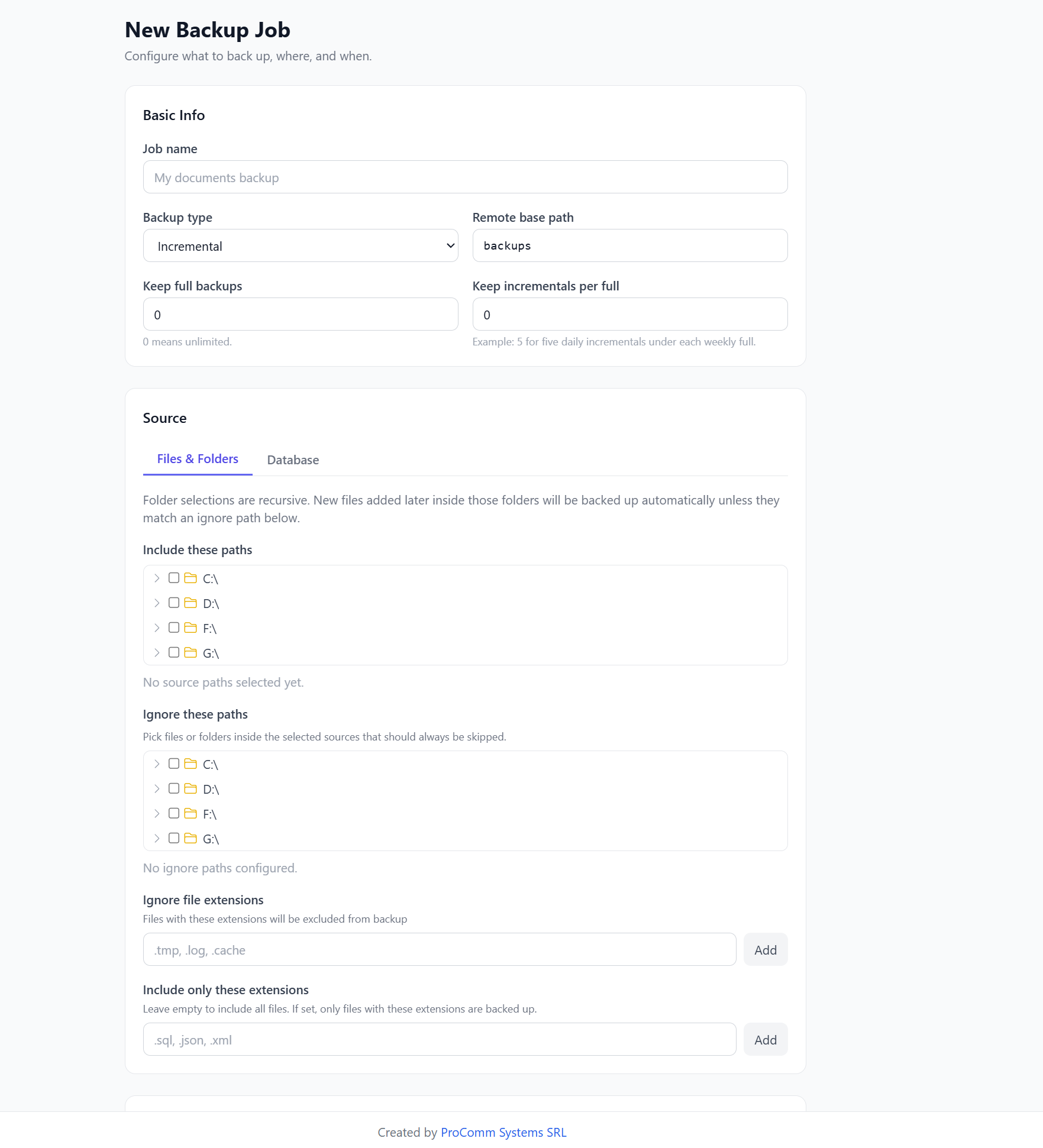Expand the F:\ drive in Ignore these paths
Screen dimensions: 1043x1148
(157, 813)
